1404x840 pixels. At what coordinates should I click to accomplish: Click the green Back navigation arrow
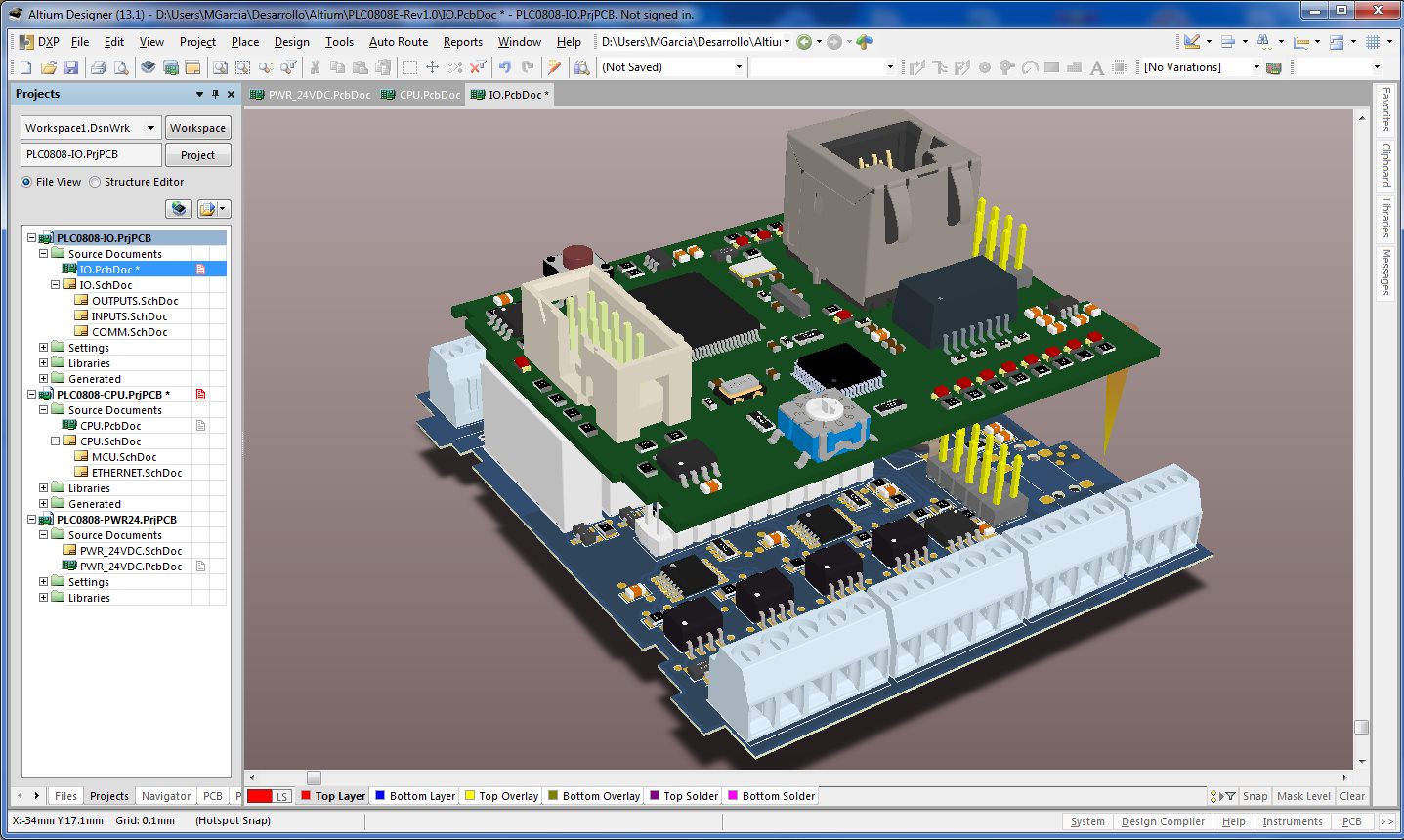[x=804, y=42]
